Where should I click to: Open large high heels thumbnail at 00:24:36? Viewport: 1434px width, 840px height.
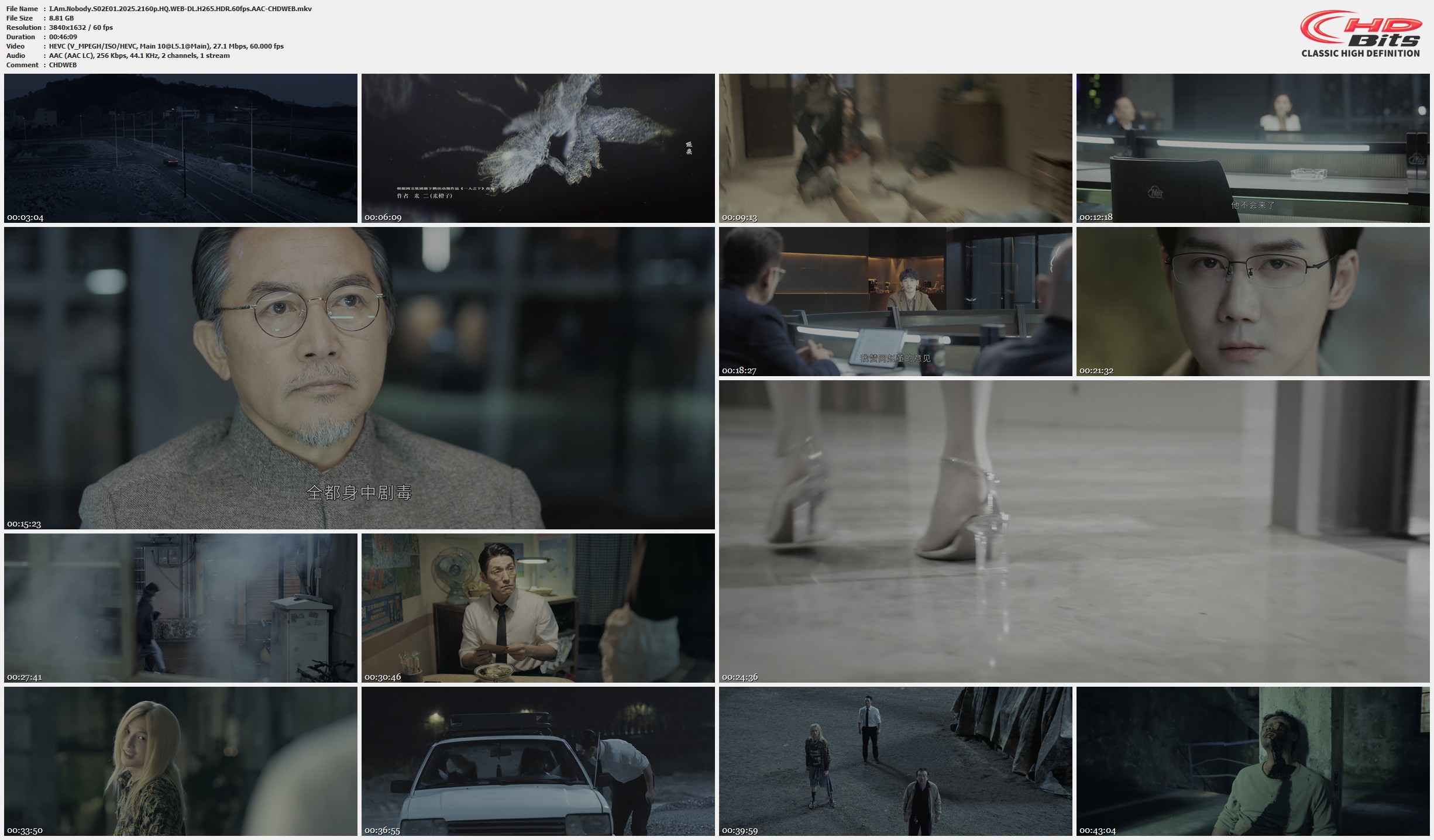[x=1074, y=531]
